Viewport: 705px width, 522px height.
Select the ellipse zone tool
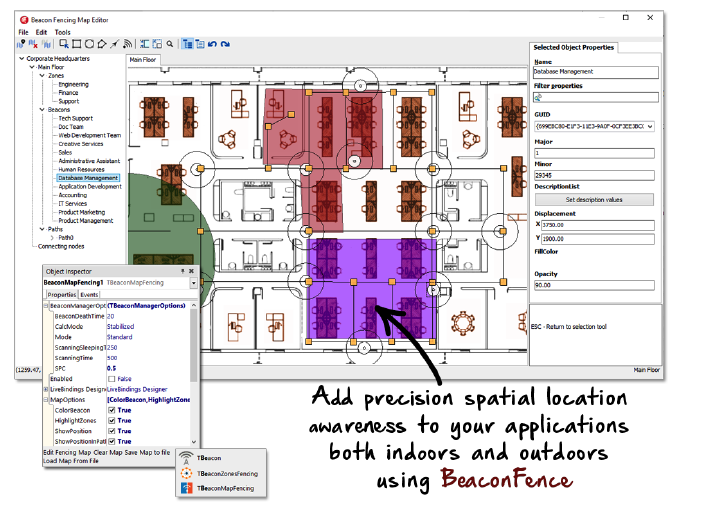(x=89, y=44)
